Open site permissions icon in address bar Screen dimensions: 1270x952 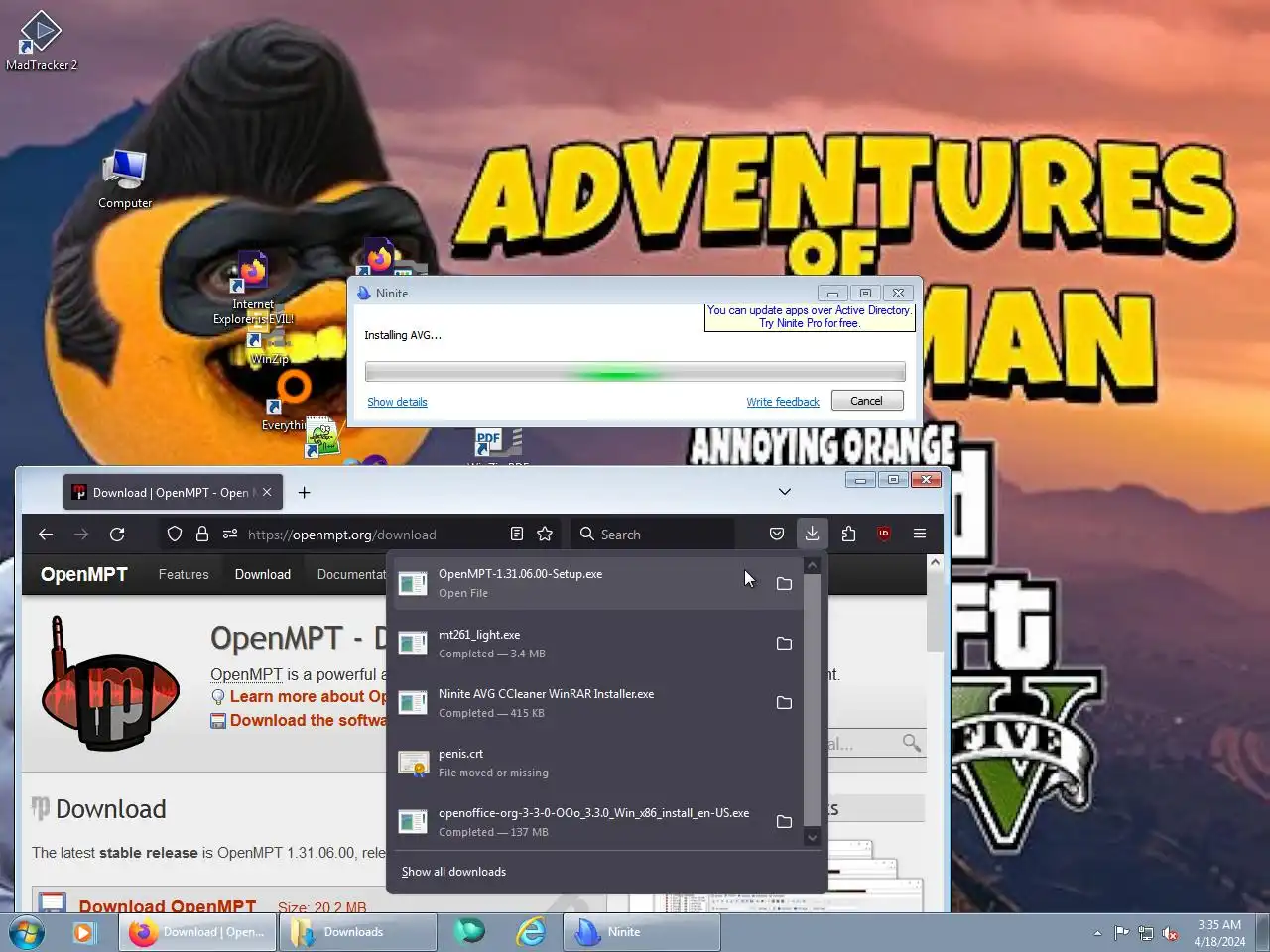click(230, 535)
